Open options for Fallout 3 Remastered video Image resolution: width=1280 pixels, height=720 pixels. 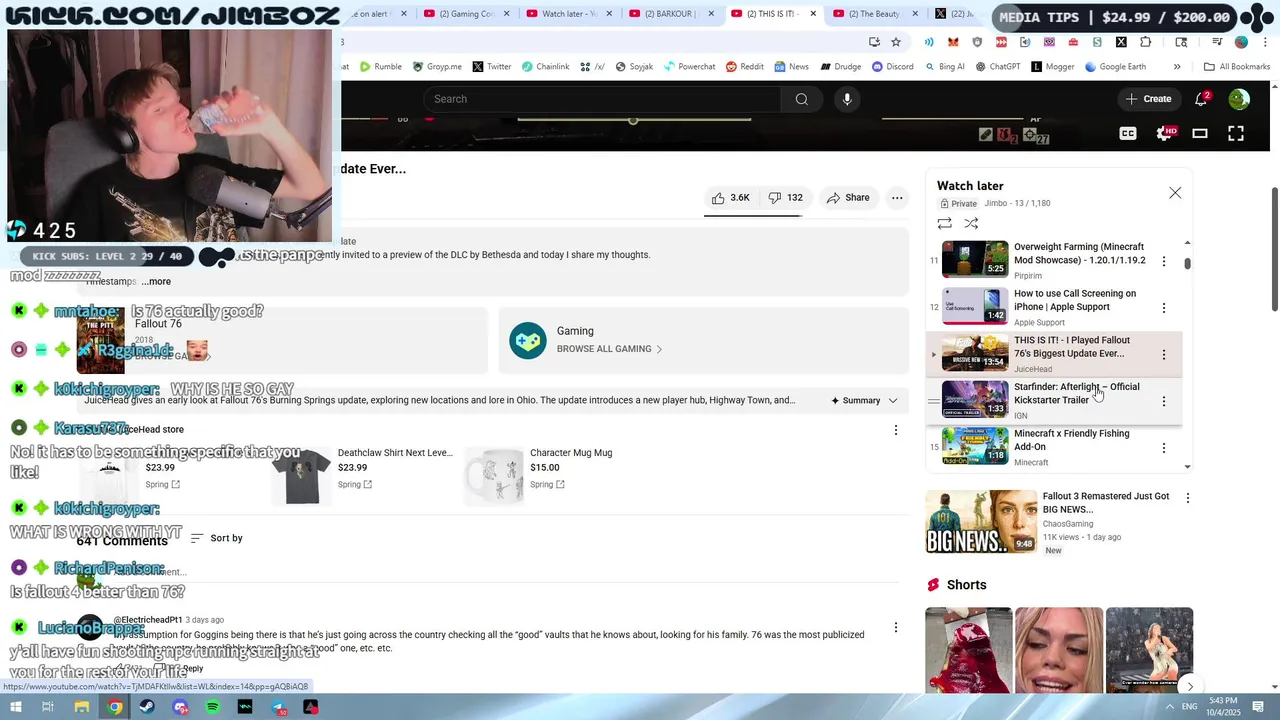click(1187, 498)
